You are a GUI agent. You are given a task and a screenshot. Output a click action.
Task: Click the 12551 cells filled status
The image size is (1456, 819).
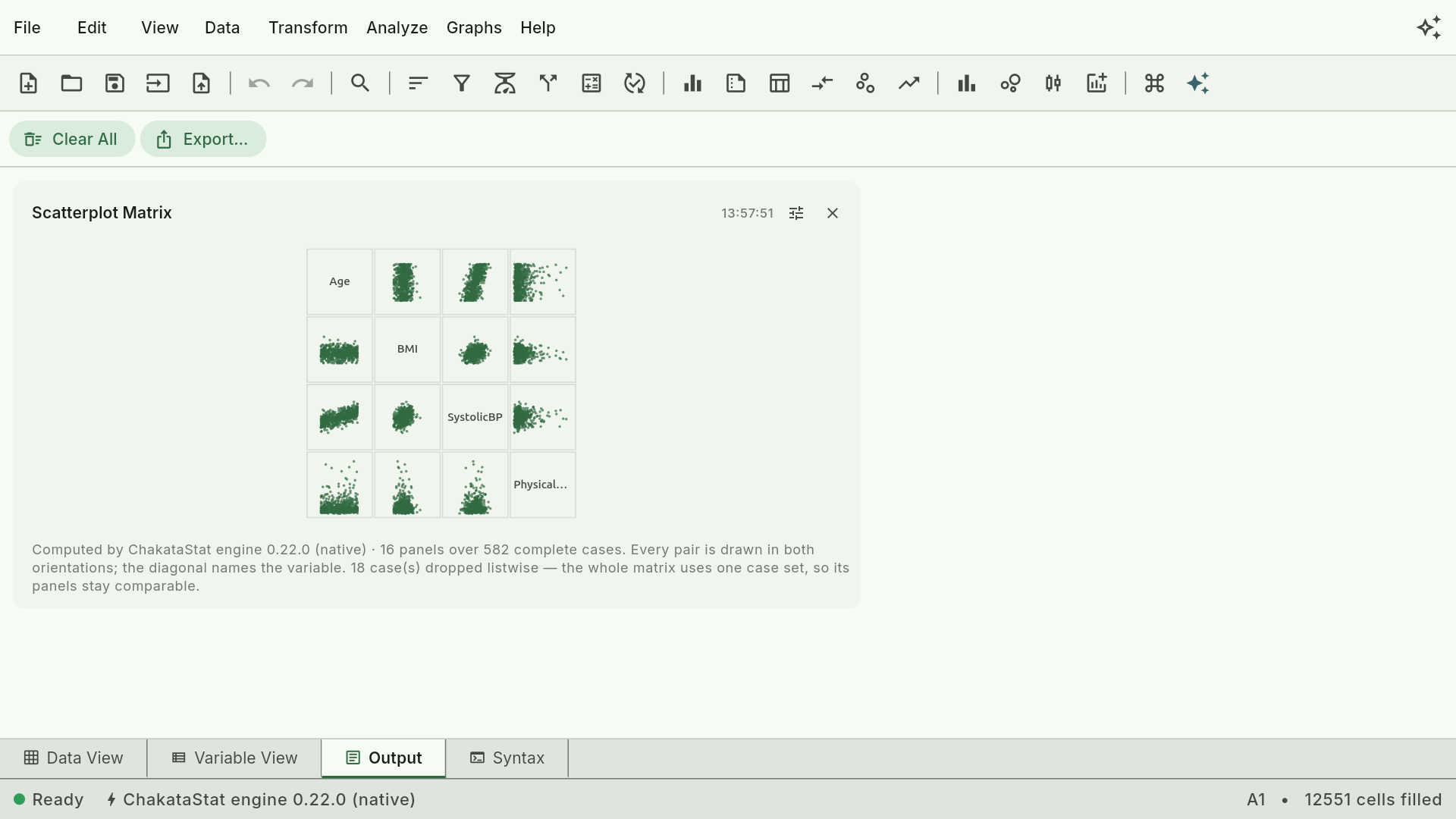pos(1373,799)
